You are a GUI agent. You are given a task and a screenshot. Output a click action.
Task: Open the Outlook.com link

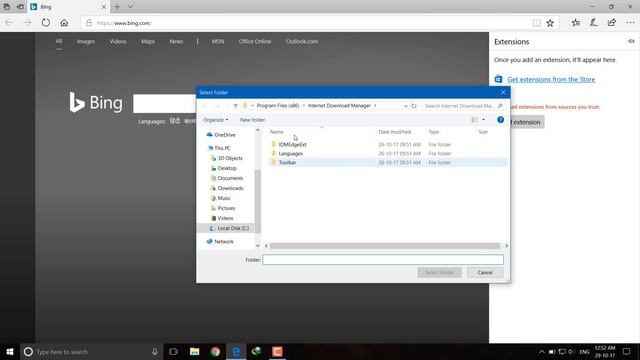coord(302,41)
